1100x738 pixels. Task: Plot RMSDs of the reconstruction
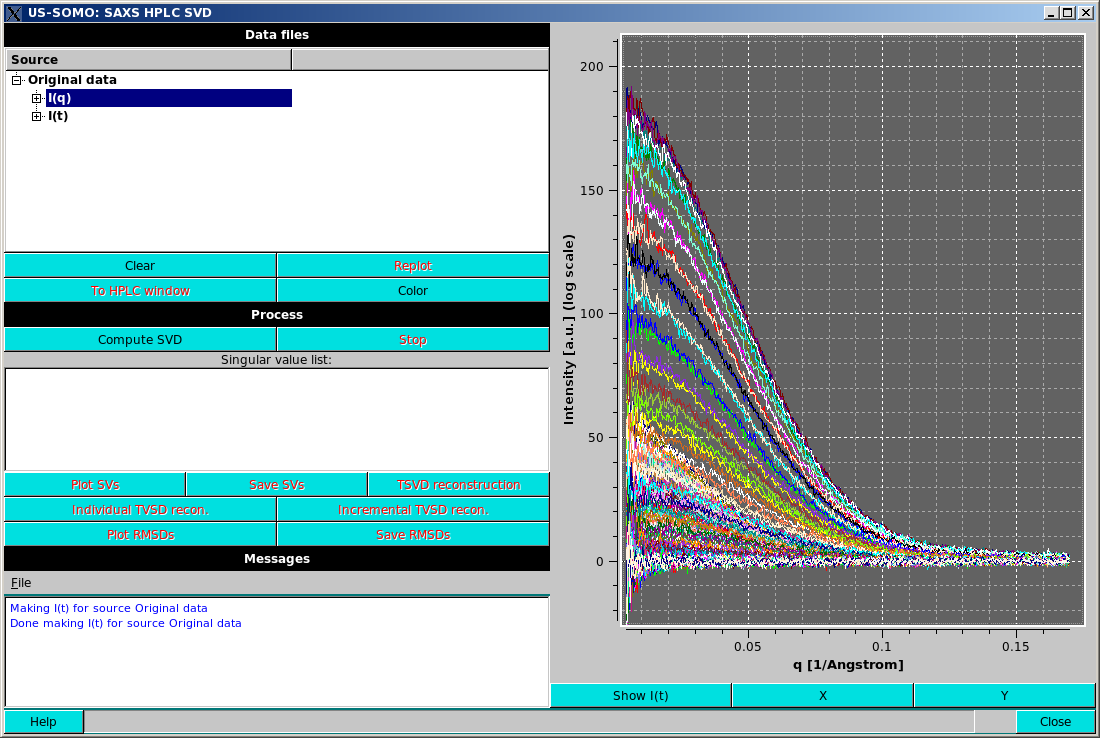(140, 533)
